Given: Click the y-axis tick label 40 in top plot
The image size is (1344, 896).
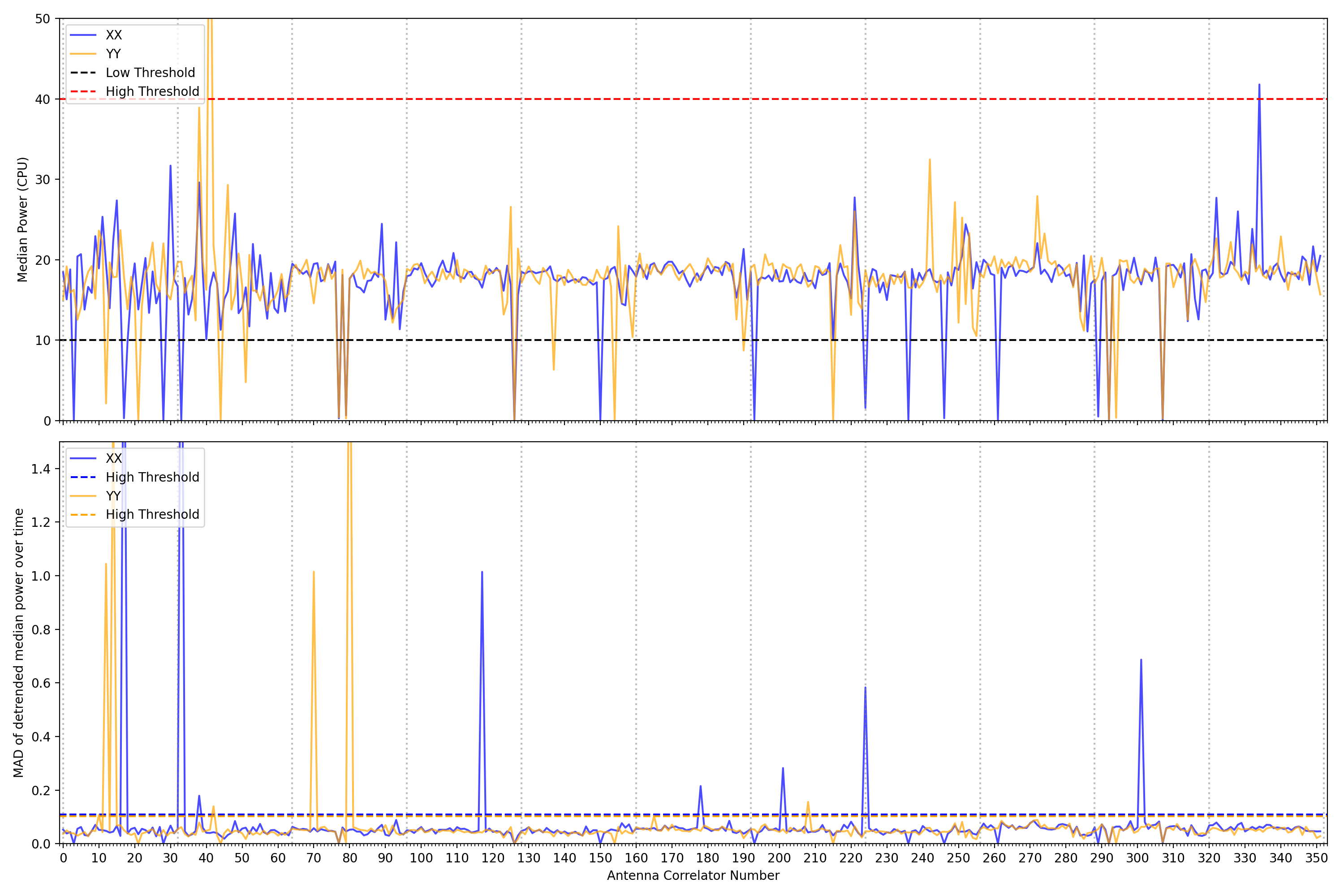Looking at the screenshot, I should (x=42, y=99).
